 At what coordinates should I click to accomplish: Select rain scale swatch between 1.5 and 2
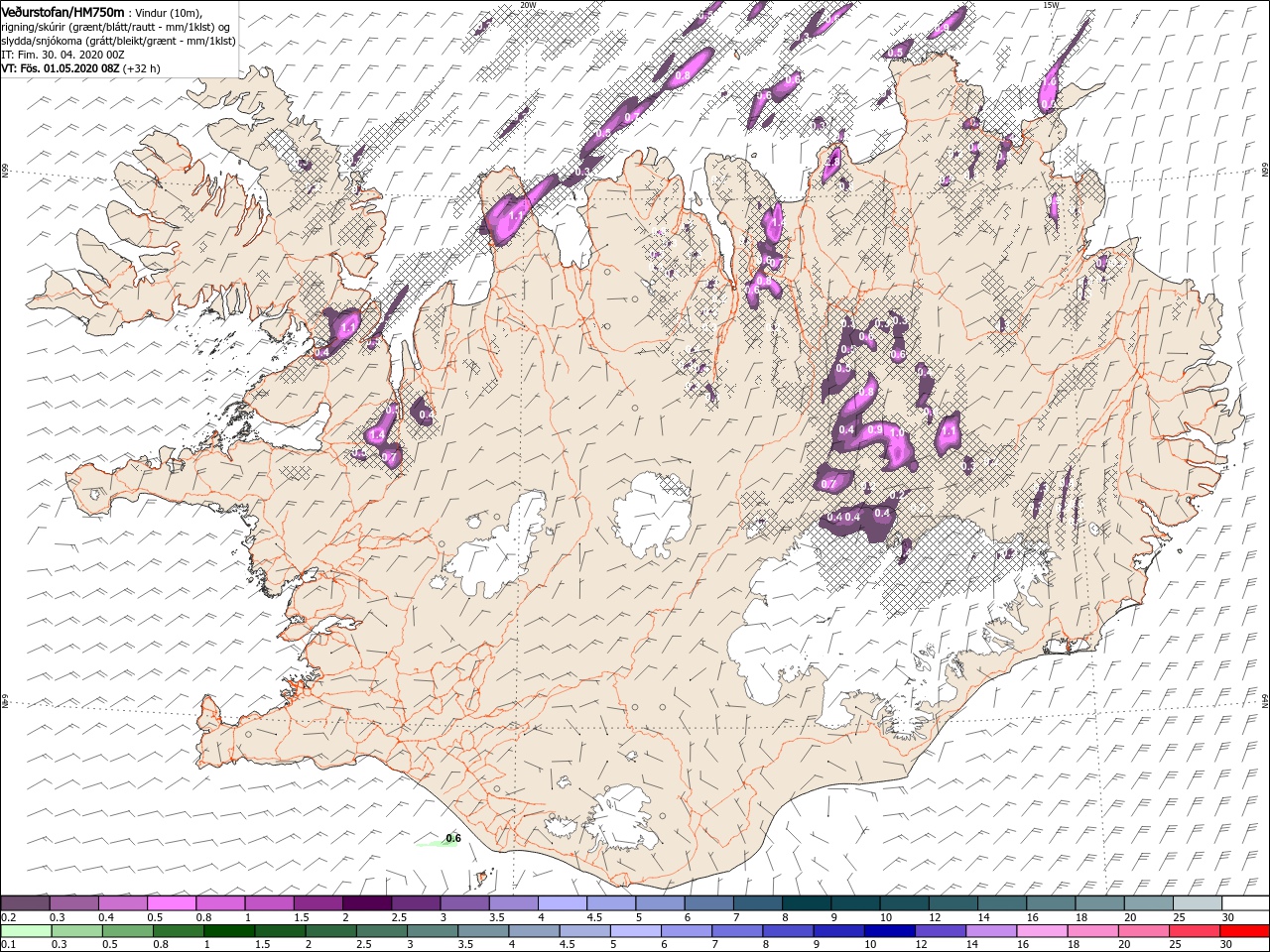280,931
